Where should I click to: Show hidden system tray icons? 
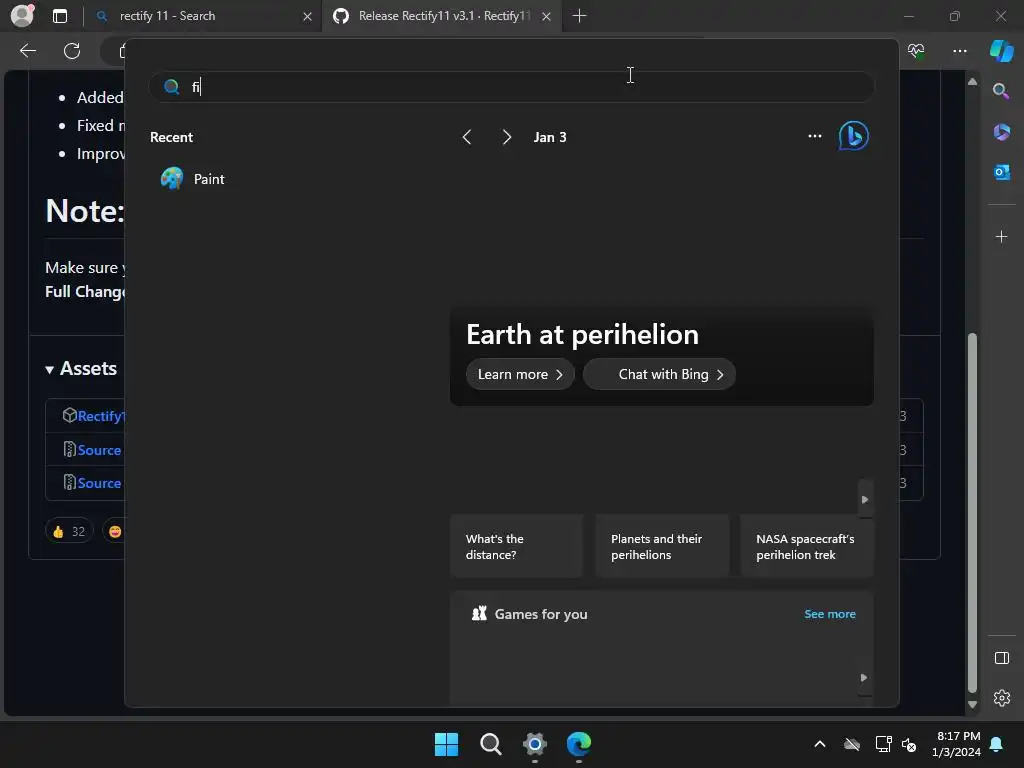click(x=820, y=744)
